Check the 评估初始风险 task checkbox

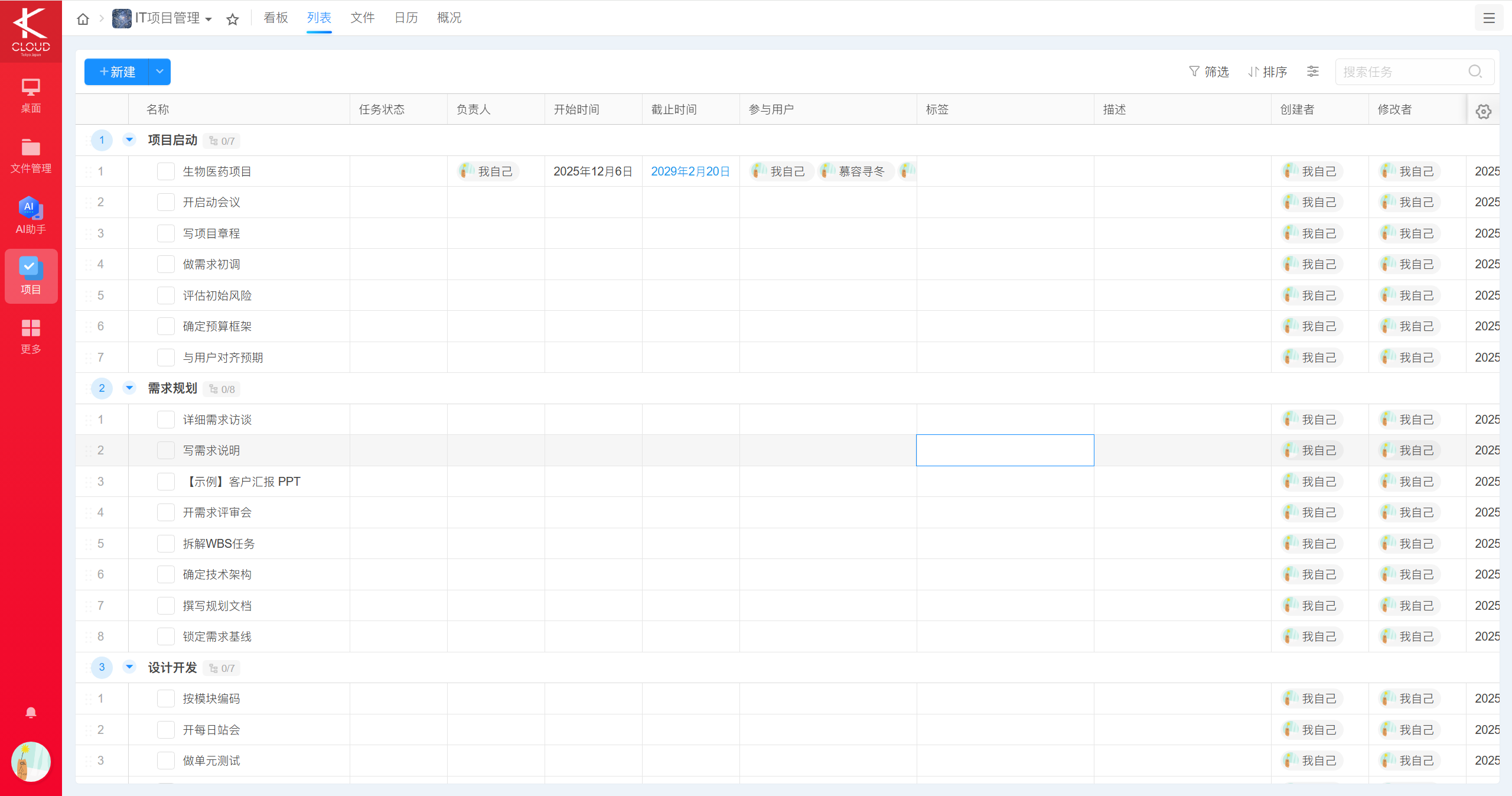[x=166, y=295]
